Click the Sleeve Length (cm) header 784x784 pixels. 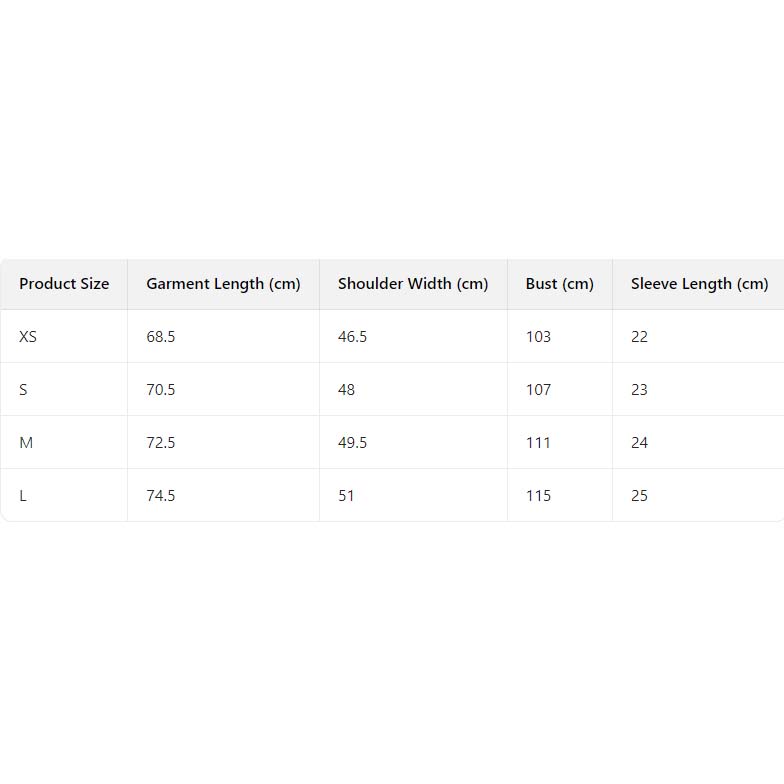[x=699, y=284]
